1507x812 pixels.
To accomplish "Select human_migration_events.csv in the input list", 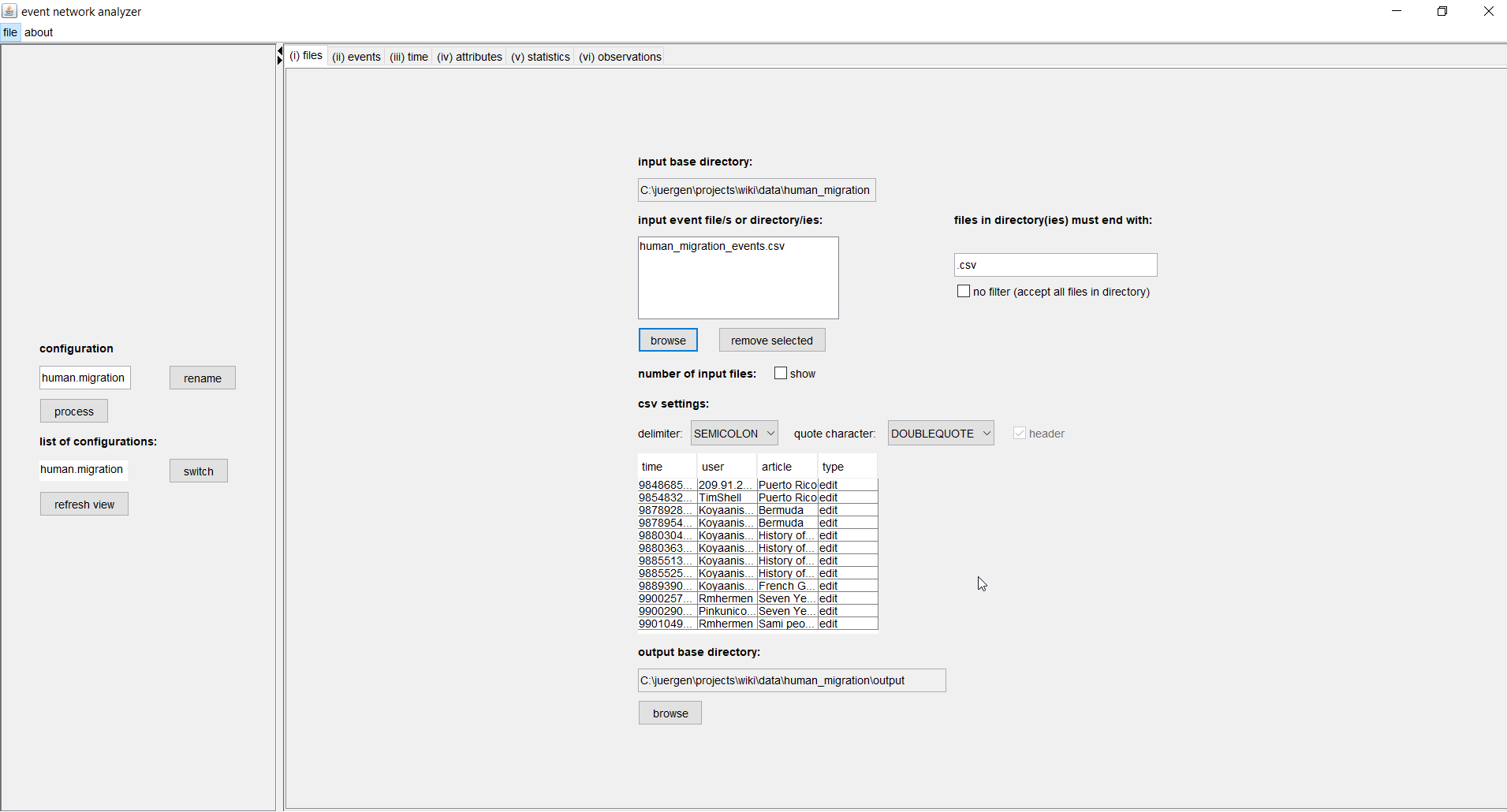I will [x=712, y=247].
